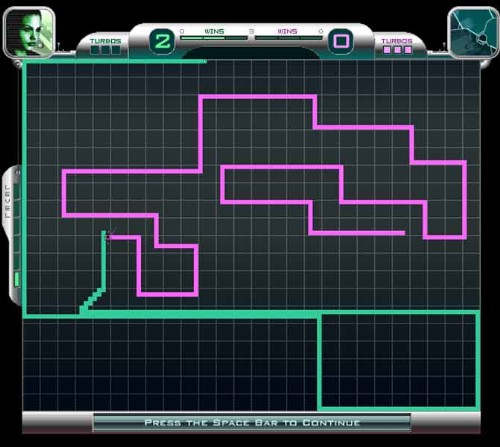Screen dimensions: 500x447
Task: Select the middle pink turbo square
Action: pos(397,50)
